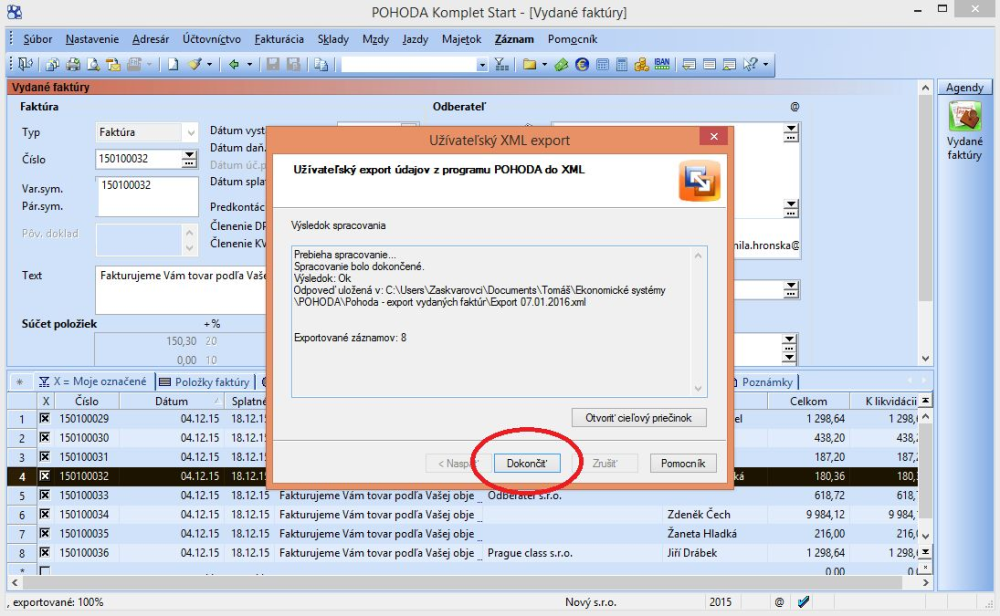The width and height of the screenshot is (1000, 616).
Task: Toggle X mark on invoice 150100033
Action: (45, 495)
